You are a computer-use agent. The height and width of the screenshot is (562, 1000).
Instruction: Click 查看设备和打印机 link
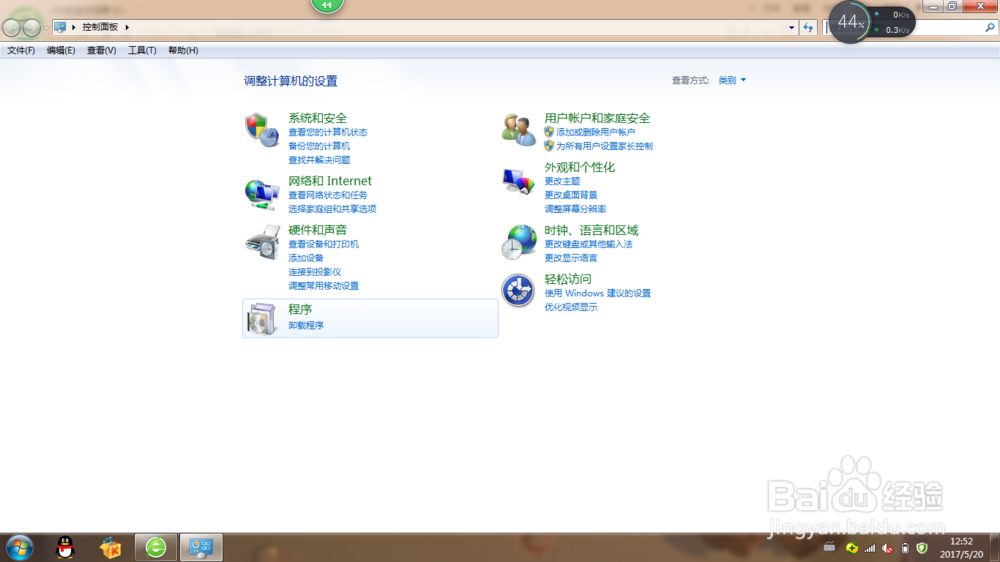pyautogui.click(x=323, y=244)
